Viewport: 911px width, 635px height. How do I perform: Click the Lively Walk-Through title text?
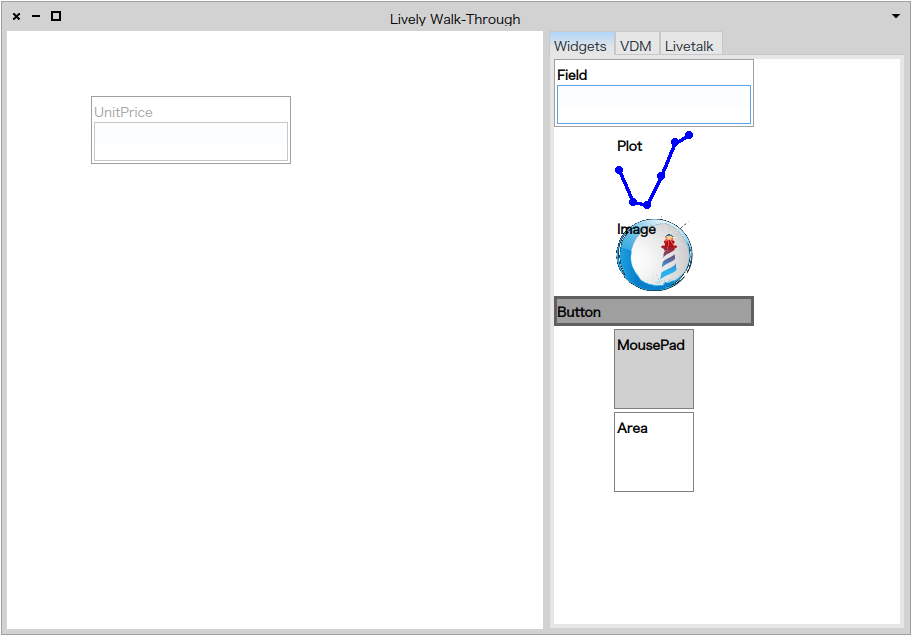pos(455,19)
